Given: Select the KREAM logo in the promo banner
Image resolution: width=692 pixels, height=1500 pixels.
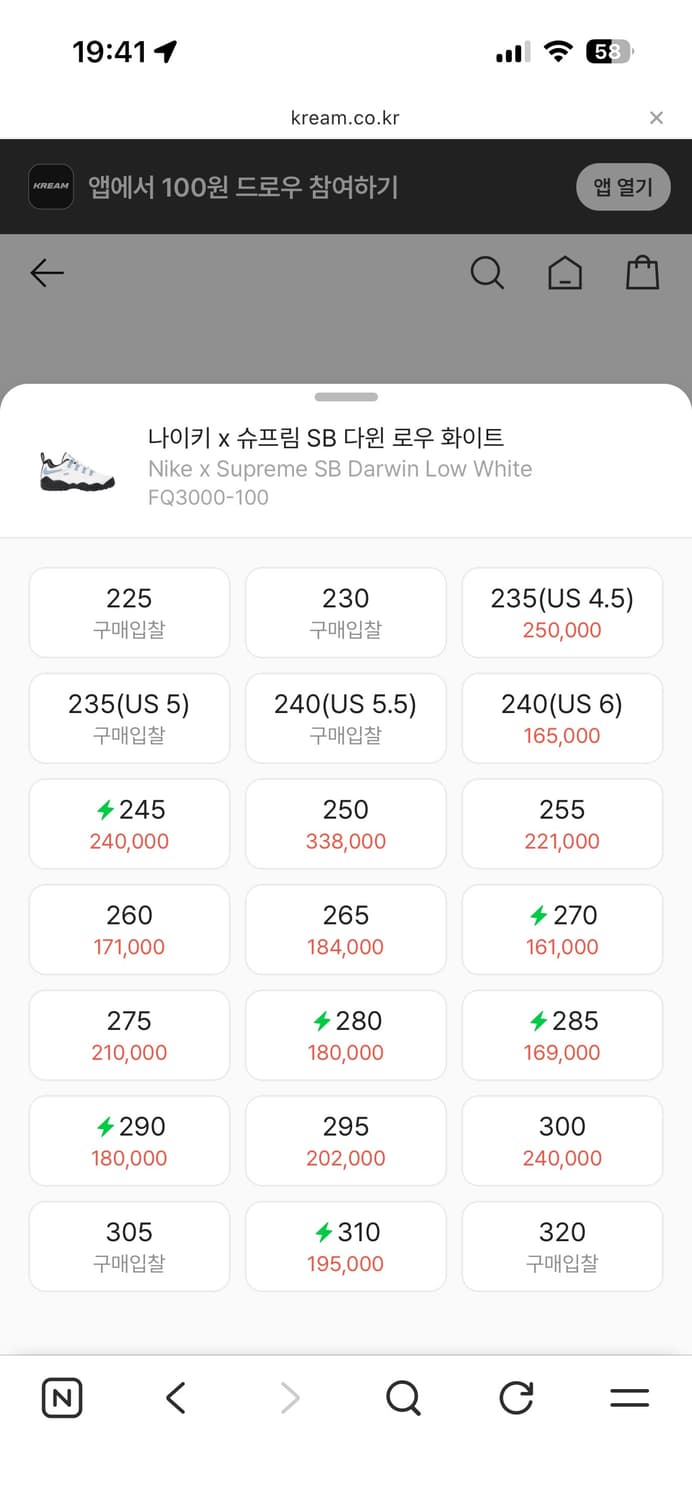Looking at the screenshot, I should pos(51,187).
